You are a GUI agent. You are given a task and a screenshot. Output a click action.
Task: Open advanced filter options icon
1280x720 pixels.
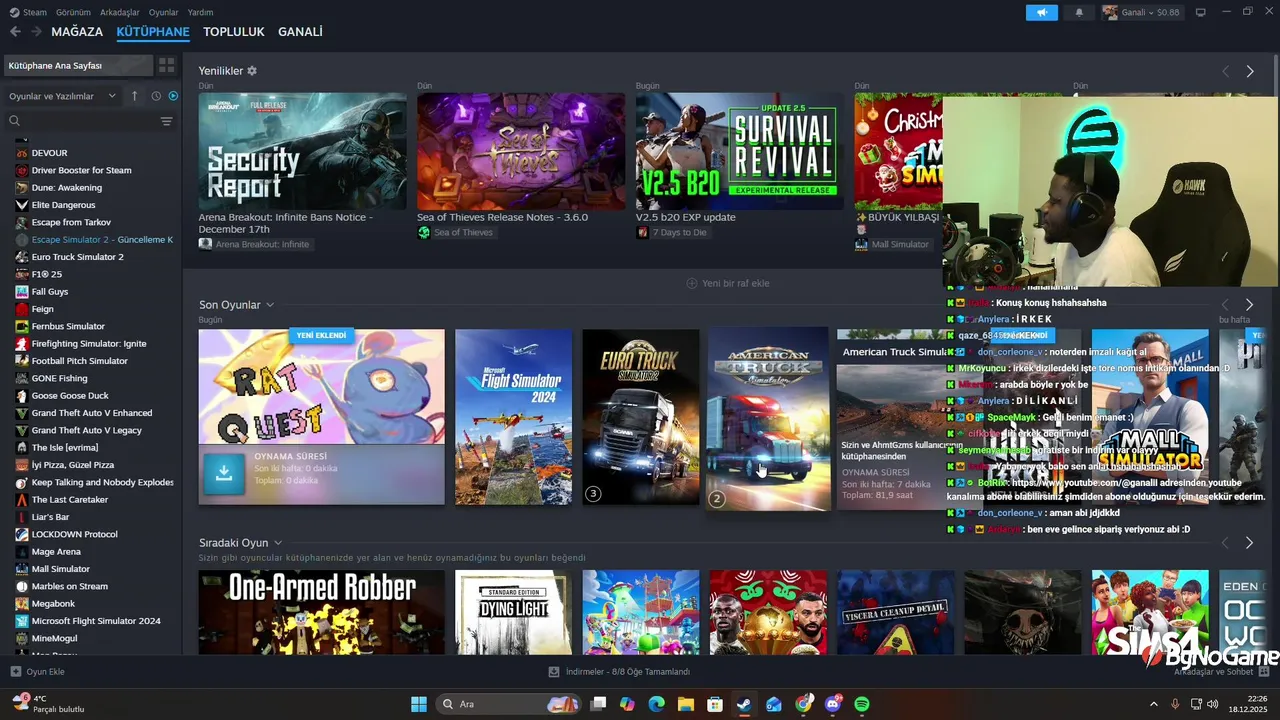[167, 121]
